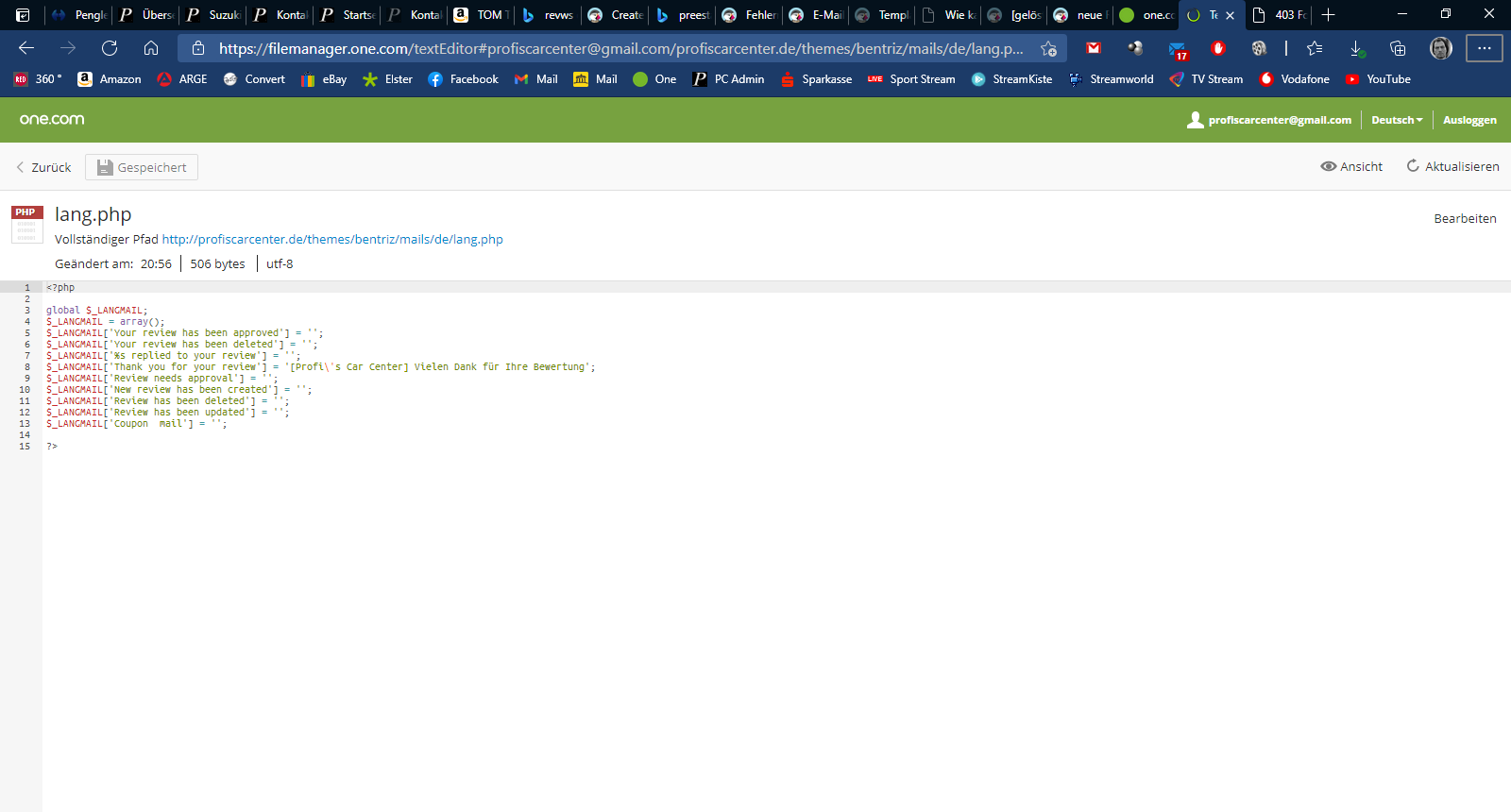Click the address bar URL field
The image size is (1511, 812).
620,48
